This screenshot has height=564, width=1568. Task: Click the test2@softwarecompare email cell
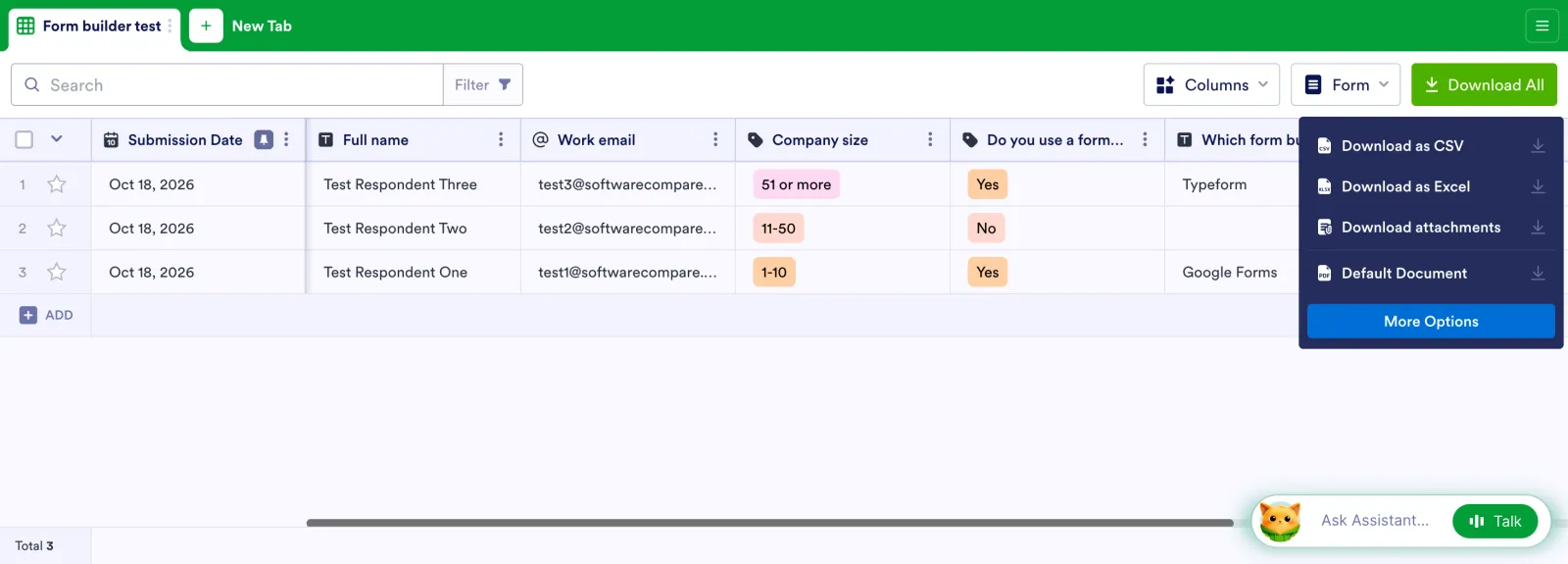point(627,229)
